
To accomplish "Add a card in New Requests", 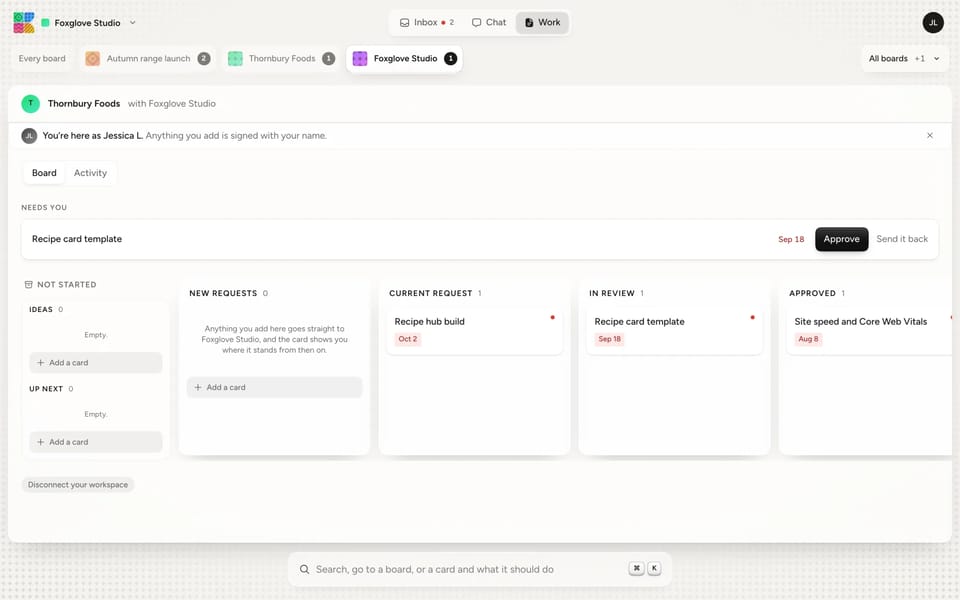I will 274,388.
